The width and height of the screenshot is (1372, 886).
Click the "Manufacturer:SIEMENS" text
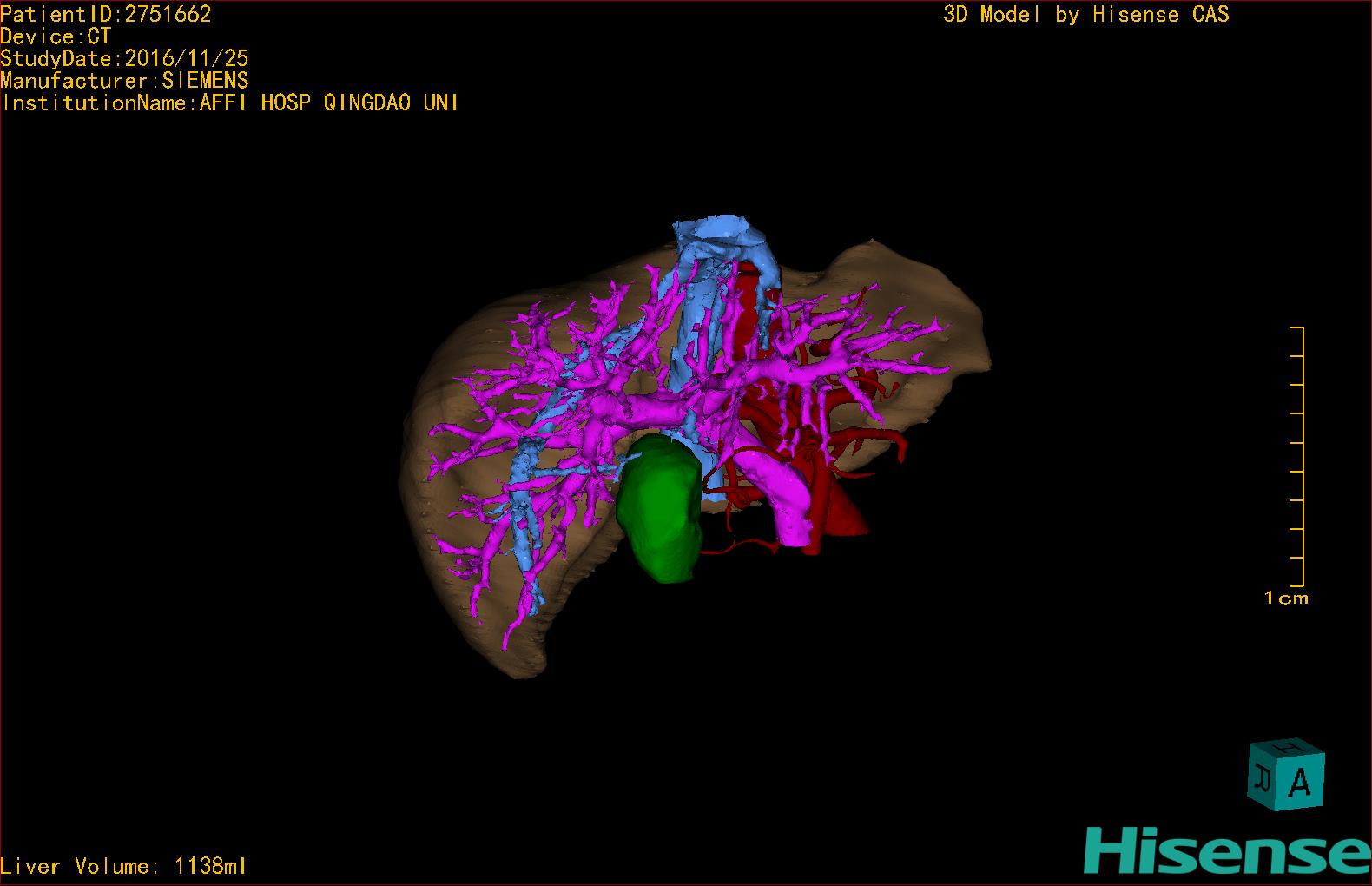(124, 81)
